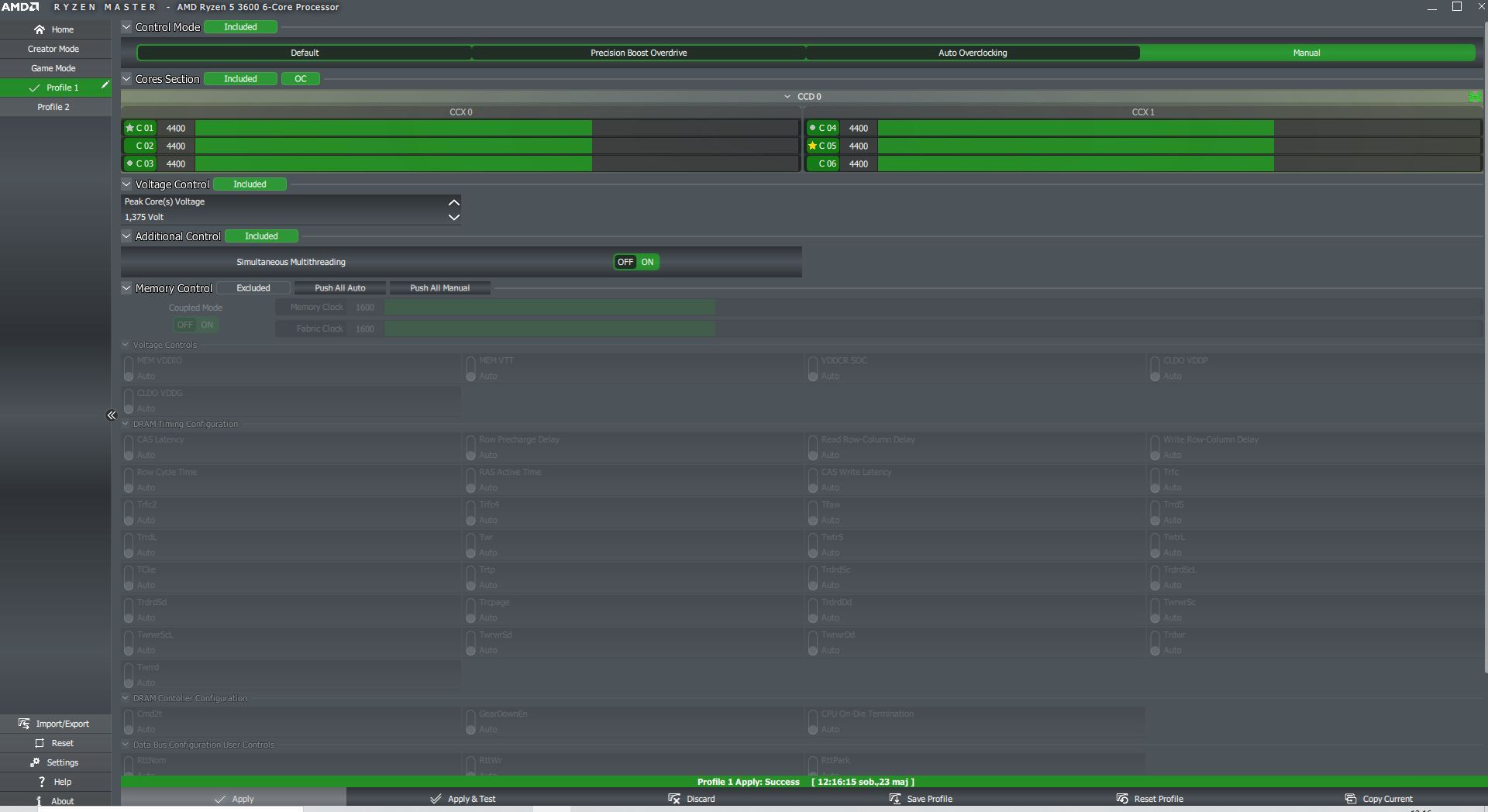Click the dot marker on core C 04

[812, 128]
